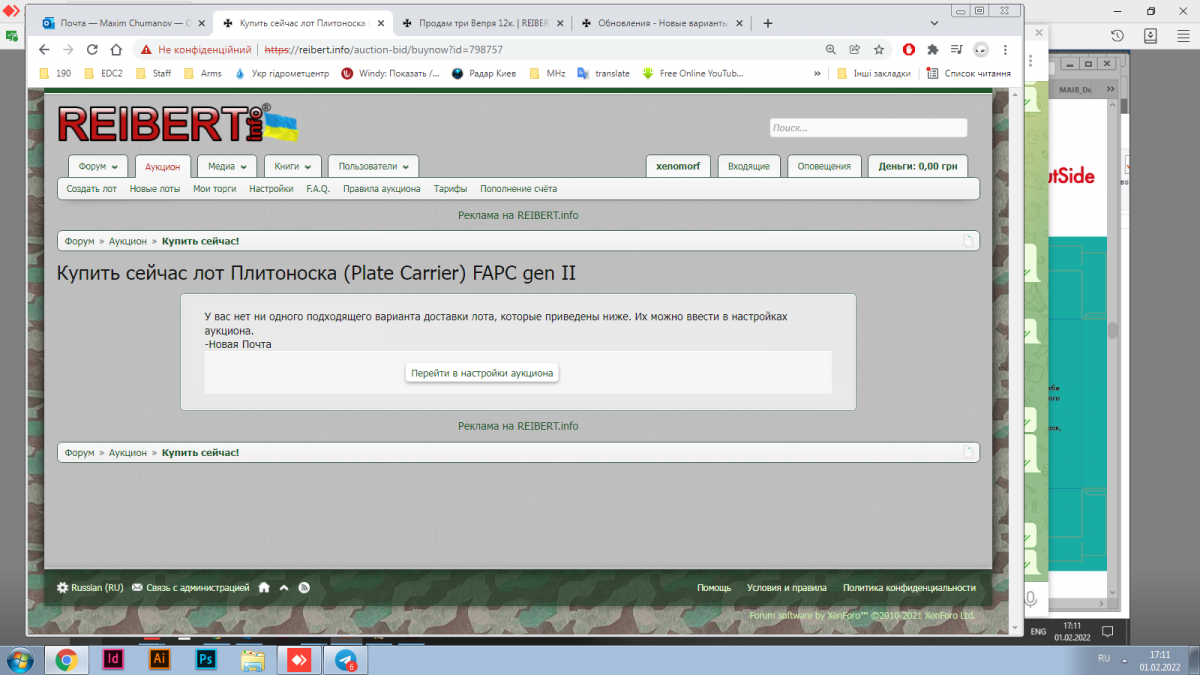Click the reibert.info address bar URL
This screenshot has width=1200, height=675.
383,49
